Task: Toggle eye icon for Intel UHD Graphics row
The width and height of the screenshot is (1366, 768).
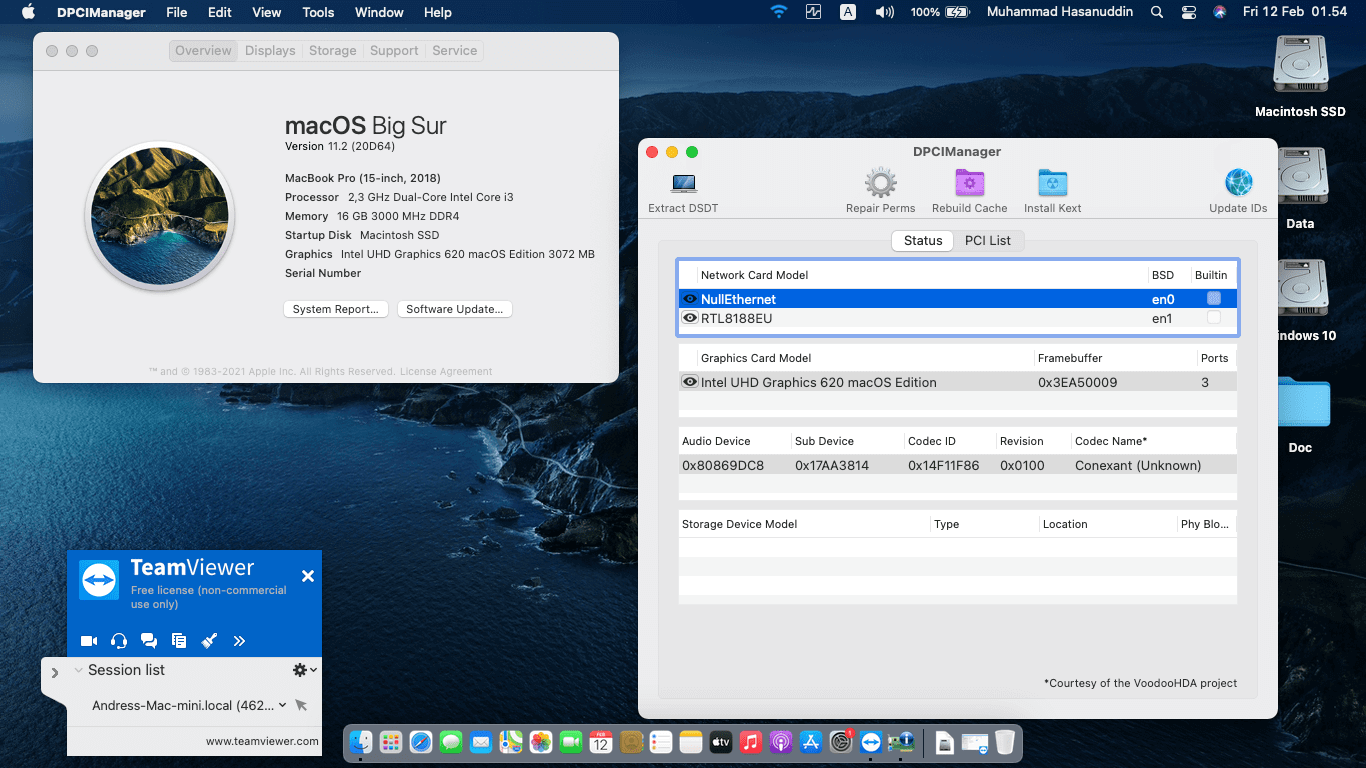Action: (690, 382)
